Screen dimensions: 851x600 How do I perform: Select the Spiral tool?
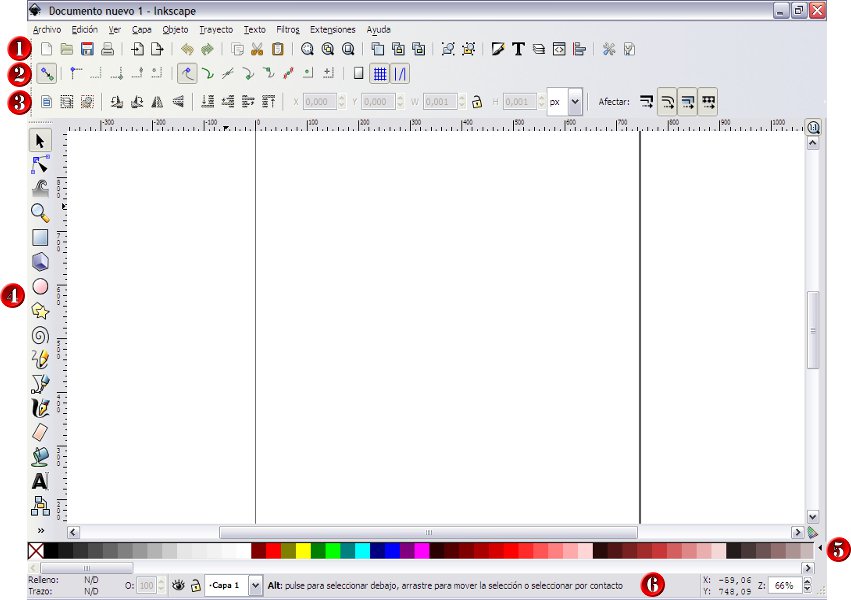40,337
